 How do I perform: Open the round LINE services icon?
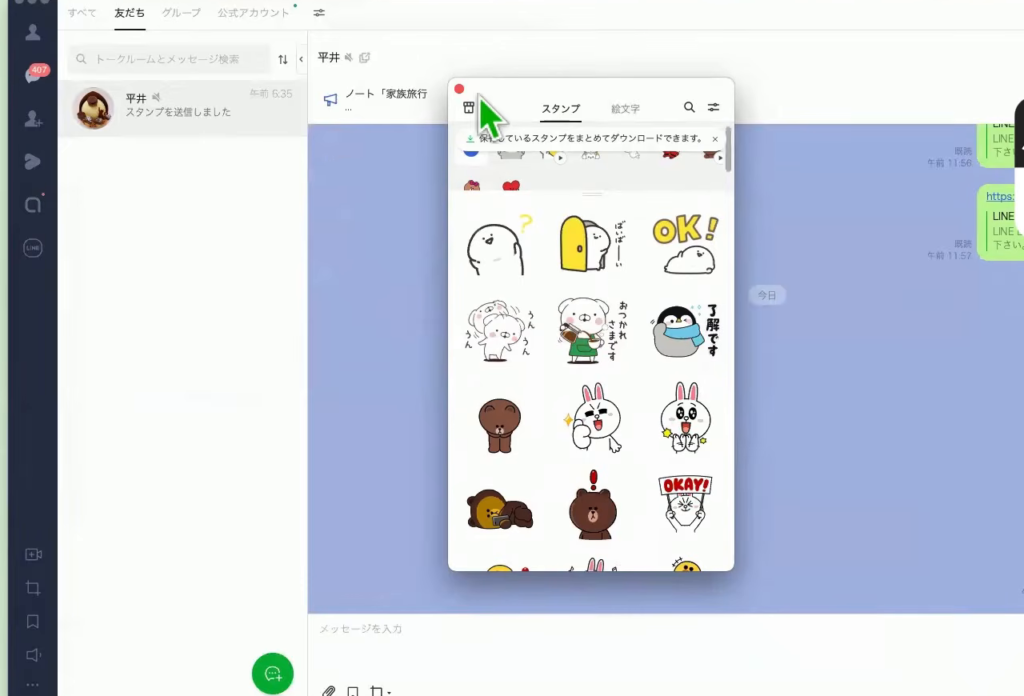[33, 248]
